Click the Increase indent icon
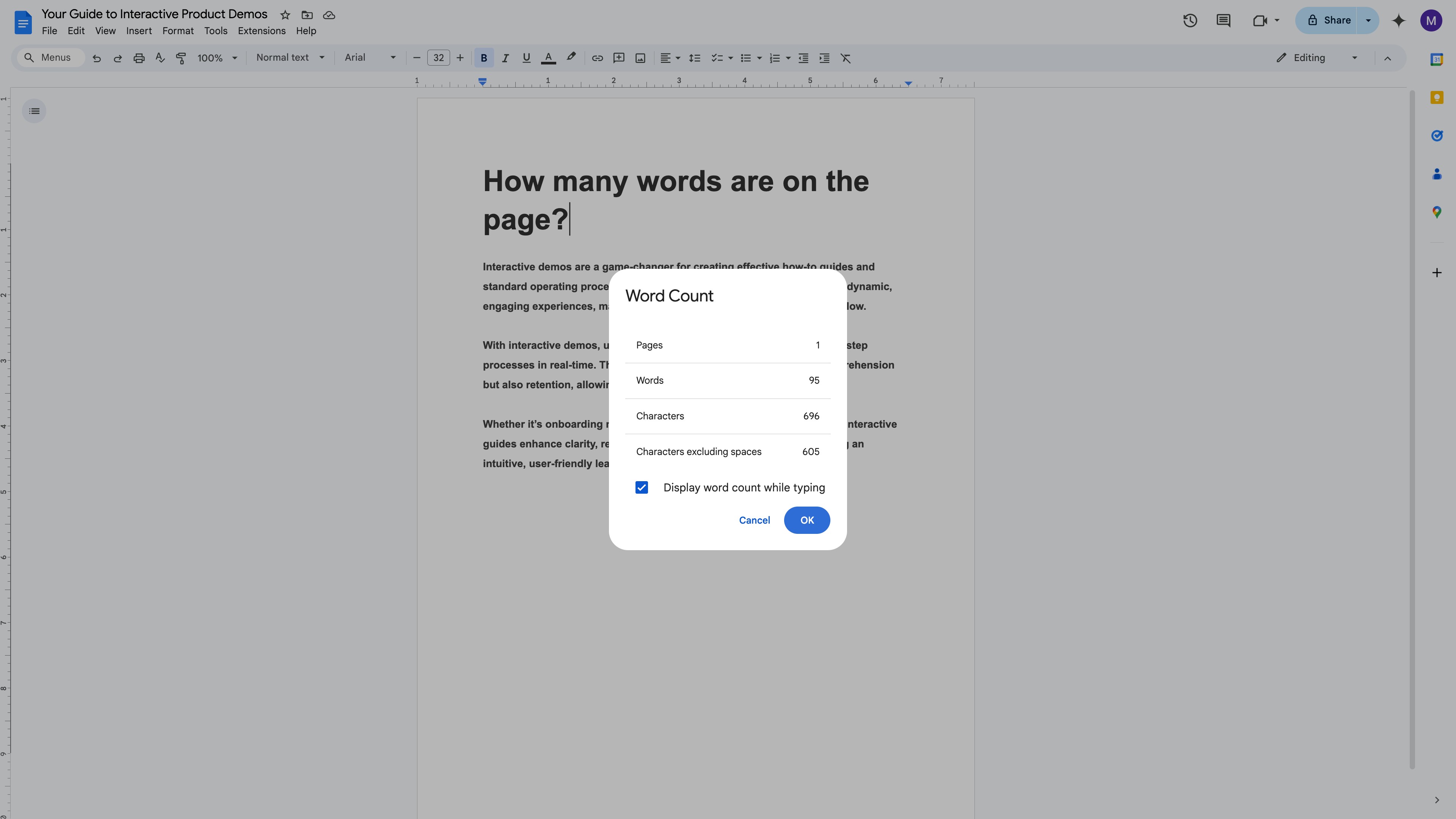Image resolution: width=1456 pixels, height=819 pixels. pos(825,58)
